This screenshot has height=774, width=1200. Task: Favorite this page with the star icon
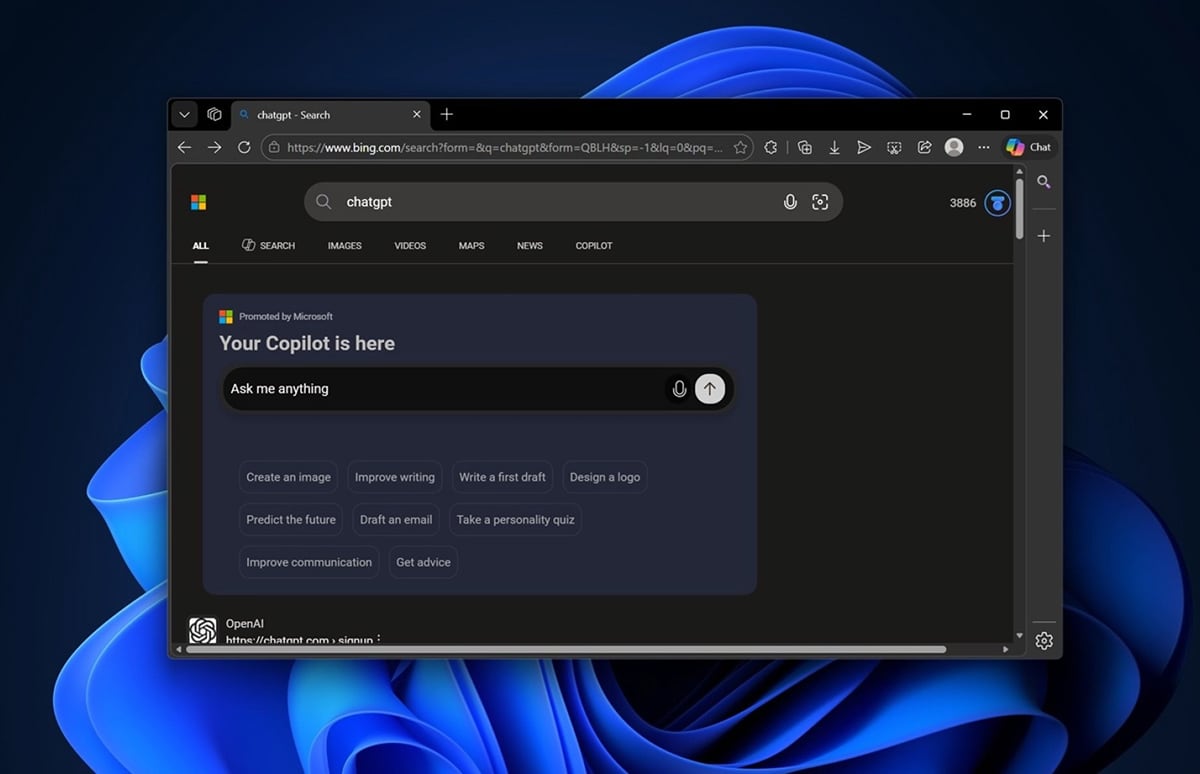740,147
